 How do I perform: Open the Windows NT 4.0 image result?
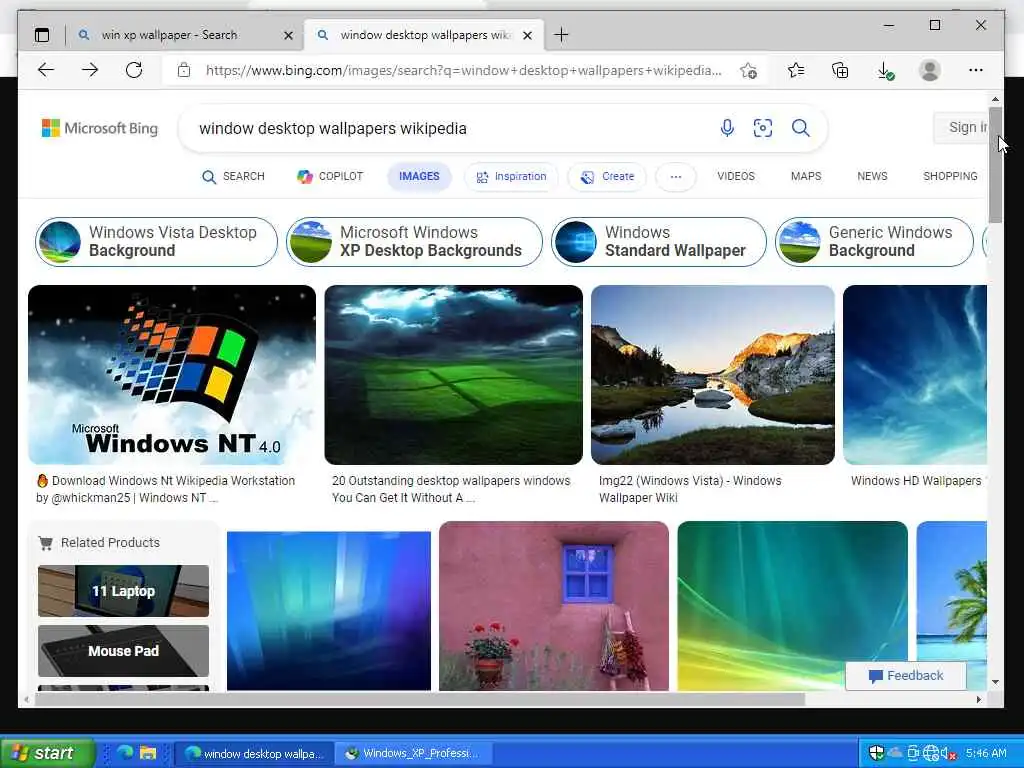(172, 375)
